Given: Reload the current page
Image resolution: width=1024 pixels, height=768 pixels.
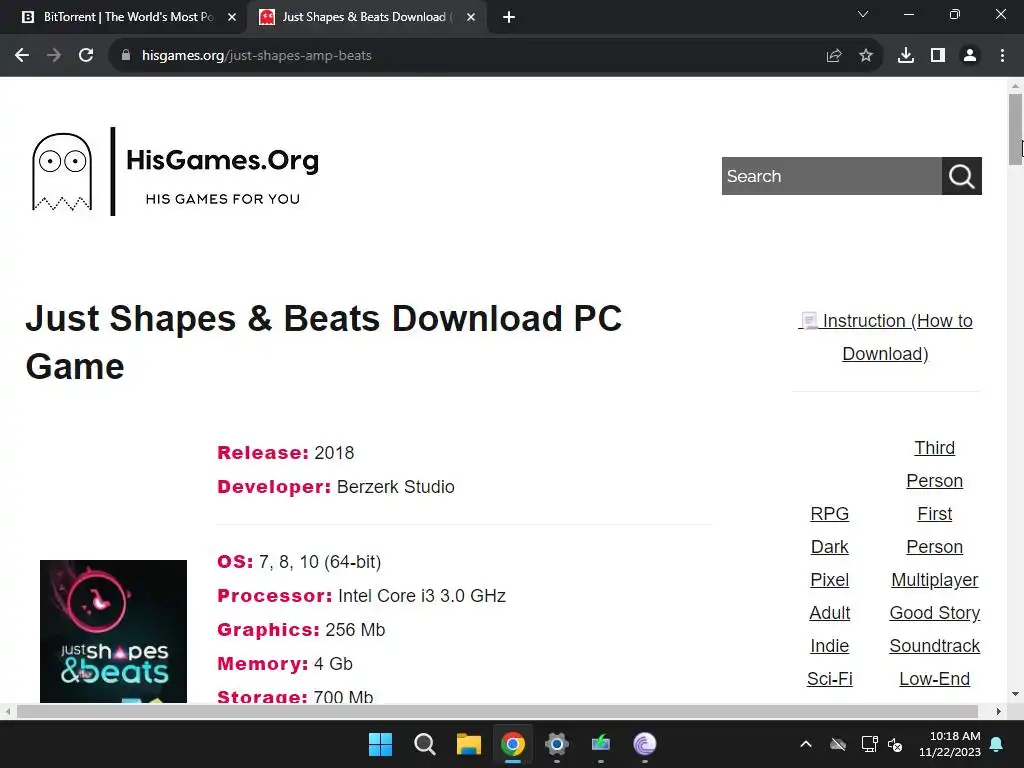Looking at the screenshot, I should pyautogui.click(x=86, y=56).
